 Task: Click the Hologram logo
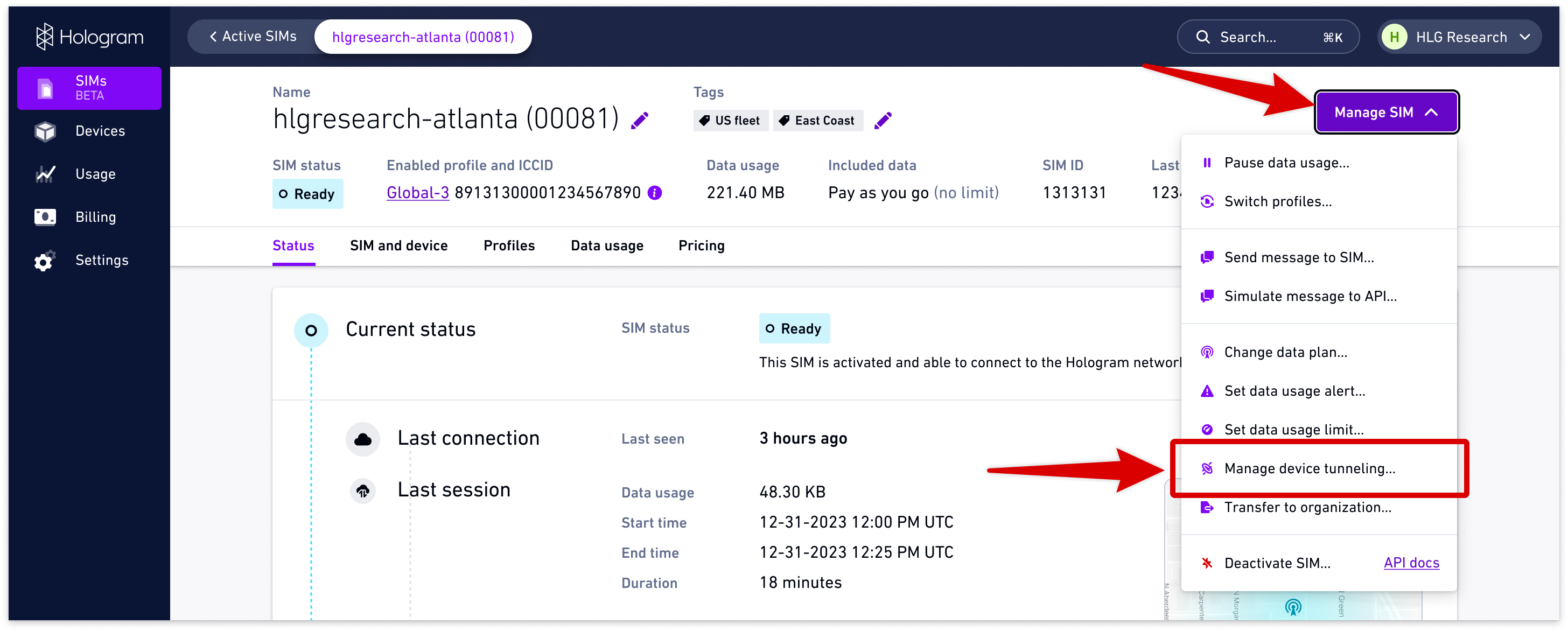(x=89, y=37)
